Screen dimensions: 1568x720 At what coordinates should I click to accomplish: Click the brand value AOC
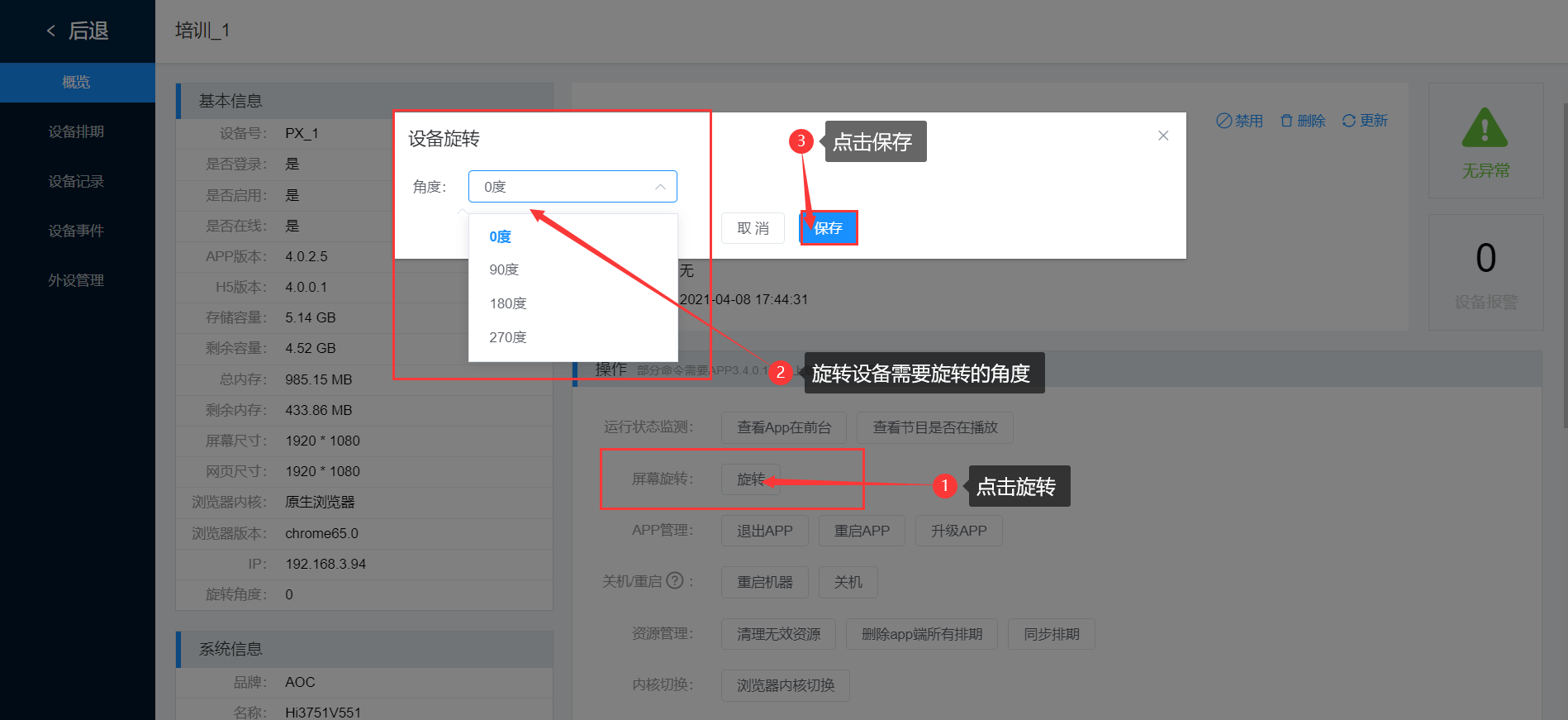[x=300, y=682]
